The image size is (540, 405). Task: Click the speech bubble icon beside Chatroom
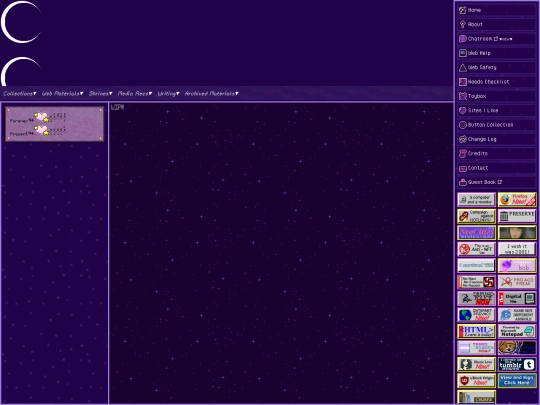[463, 39]
